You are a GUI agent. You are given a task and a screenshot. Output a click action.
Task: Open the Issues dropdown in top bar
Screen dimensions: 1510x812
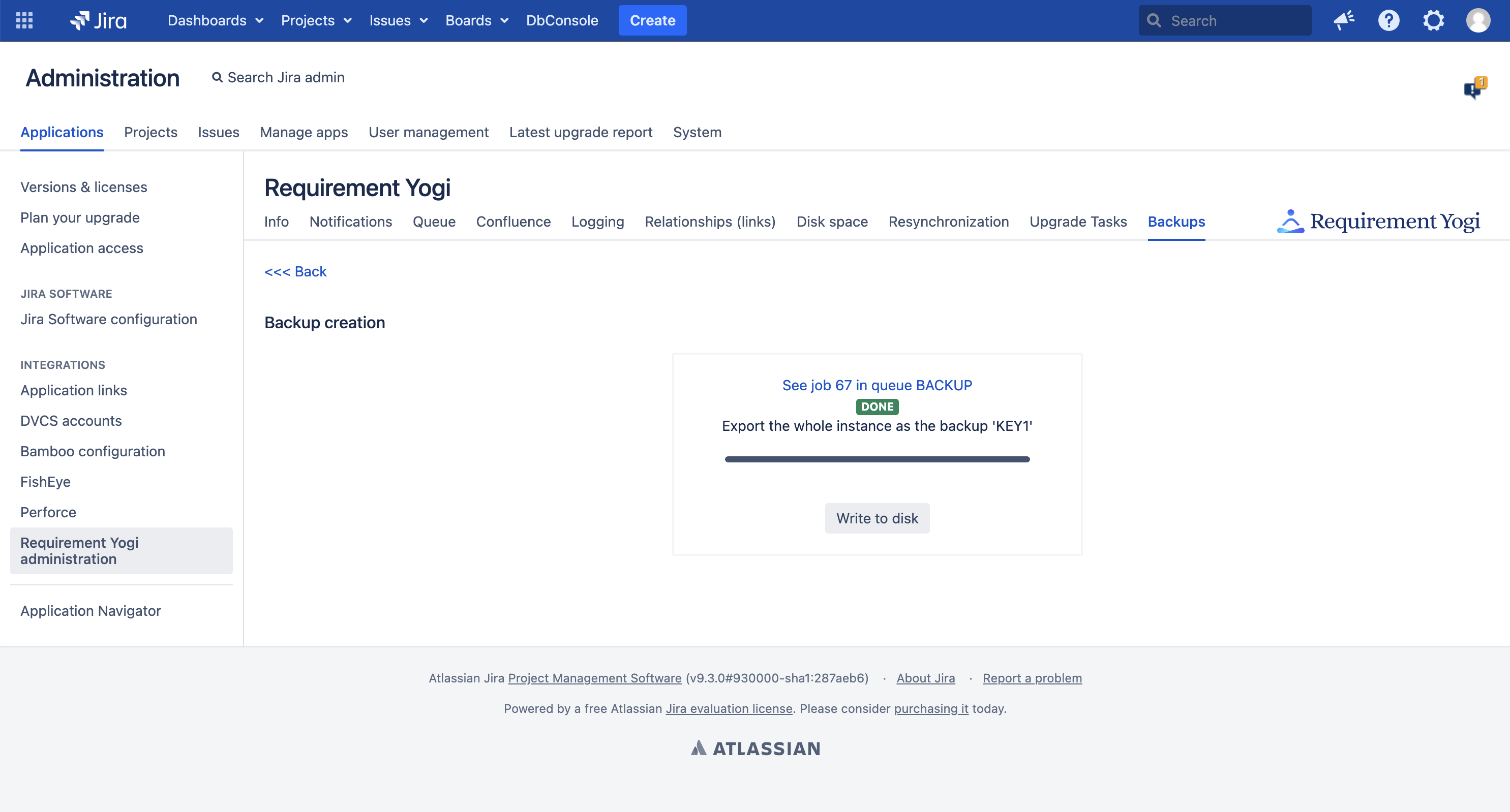(x=398, y=20)
